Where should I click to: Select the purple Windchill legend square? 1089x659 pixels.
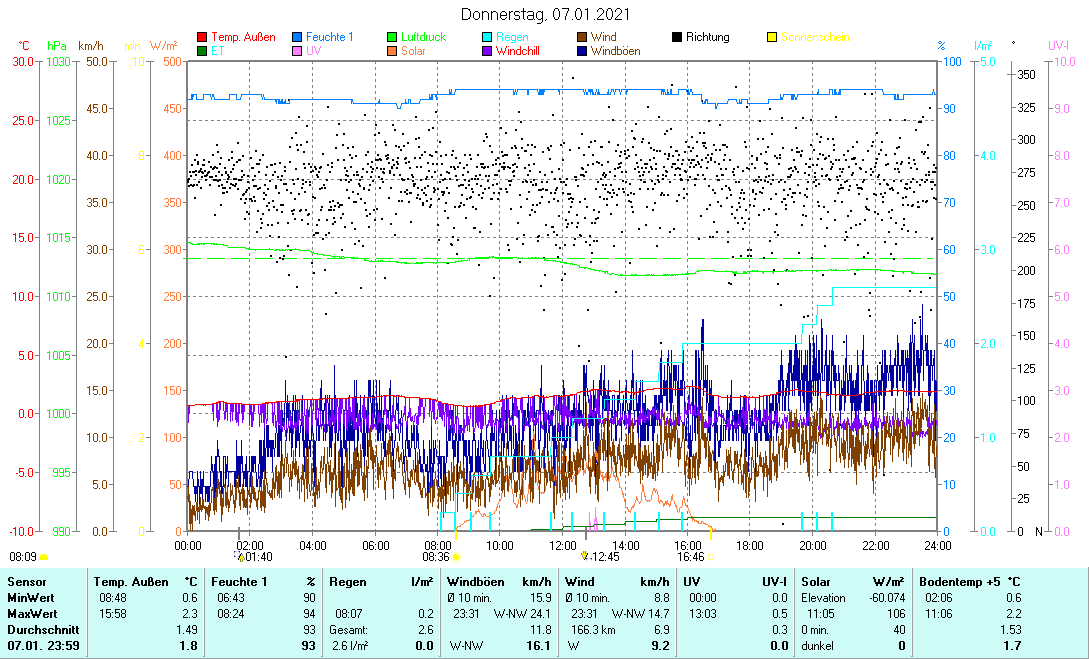point(488,51)
